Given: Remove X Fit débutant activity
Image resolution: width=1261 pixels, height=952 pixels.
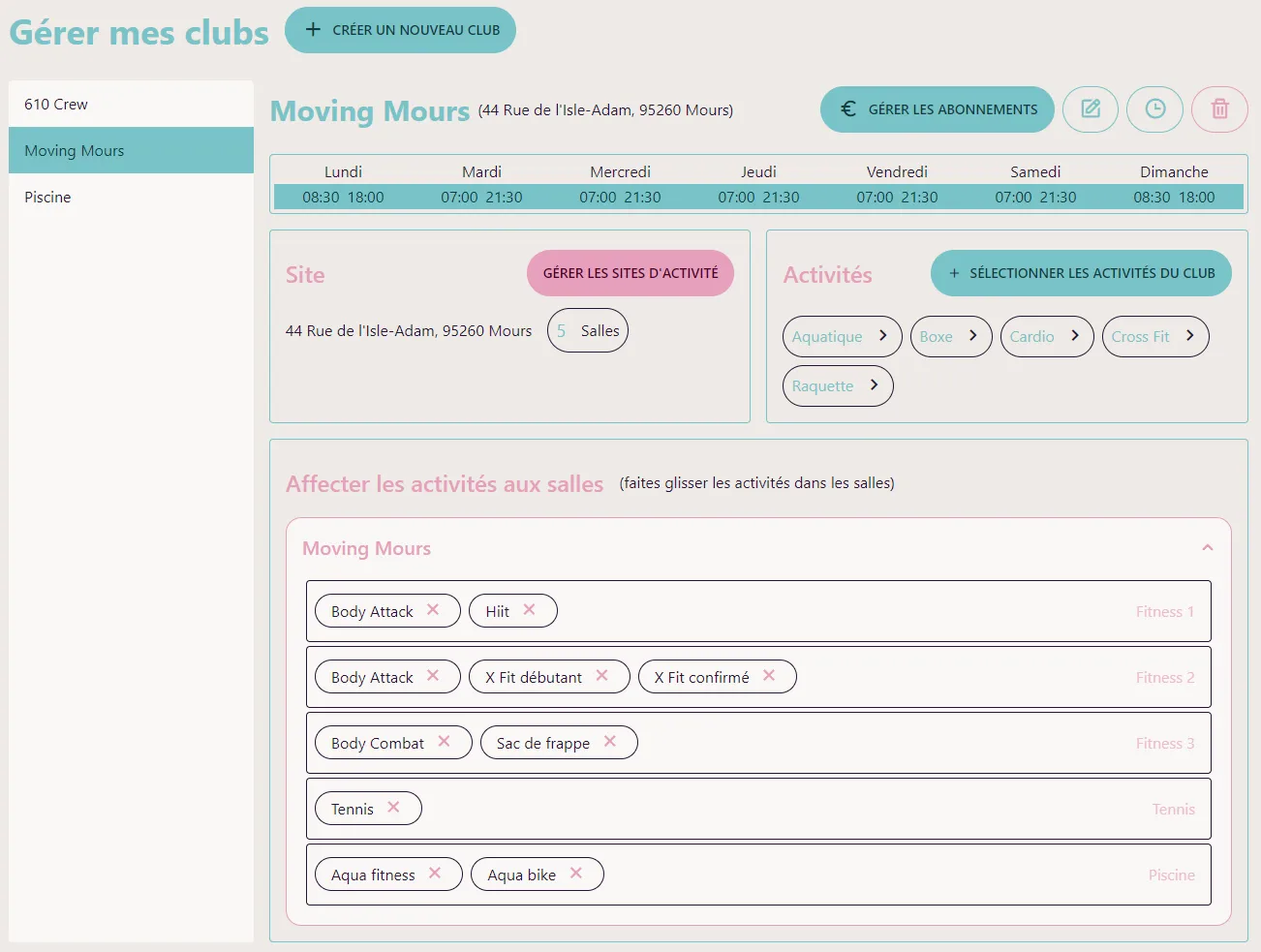Looking at the screenshot, I should tap(601, 676).
